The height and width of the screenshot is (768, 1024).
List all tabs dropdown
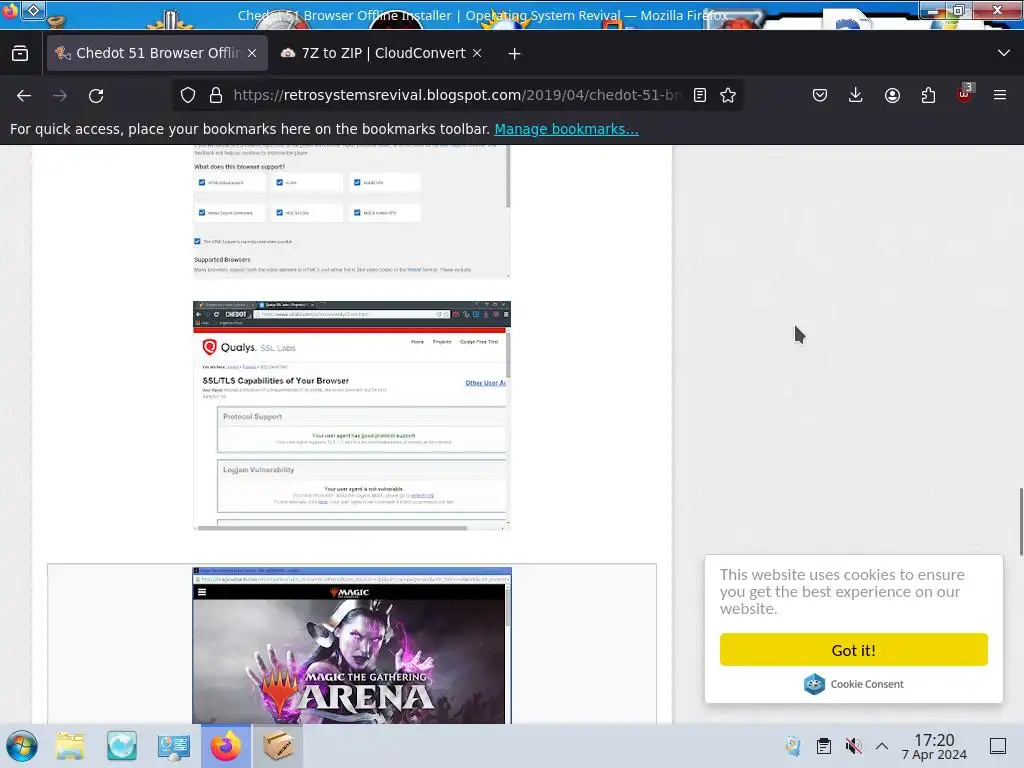[x=1004, y=53]
